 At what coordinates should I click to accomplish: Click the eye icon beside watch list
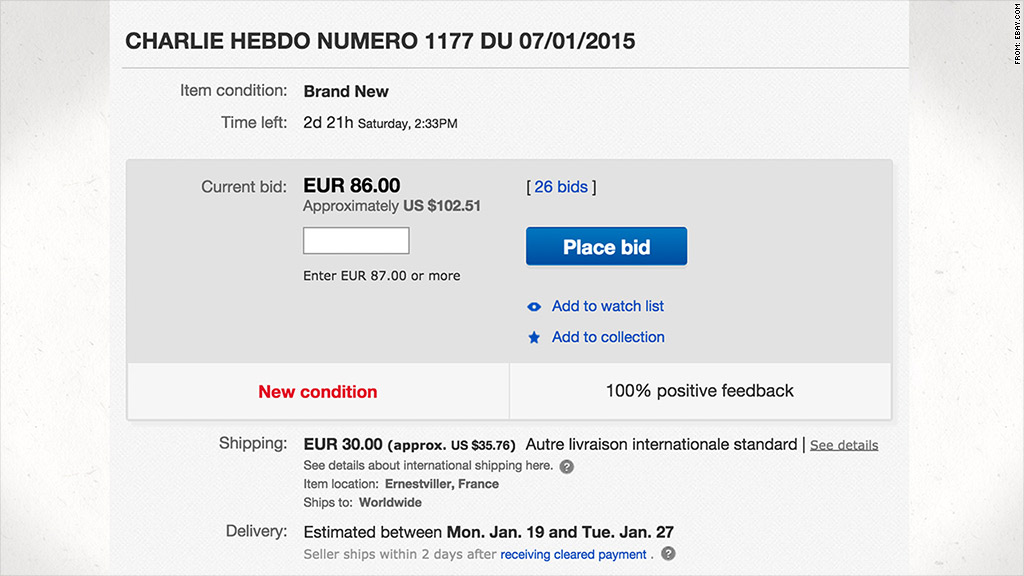[x=534, y=307]
